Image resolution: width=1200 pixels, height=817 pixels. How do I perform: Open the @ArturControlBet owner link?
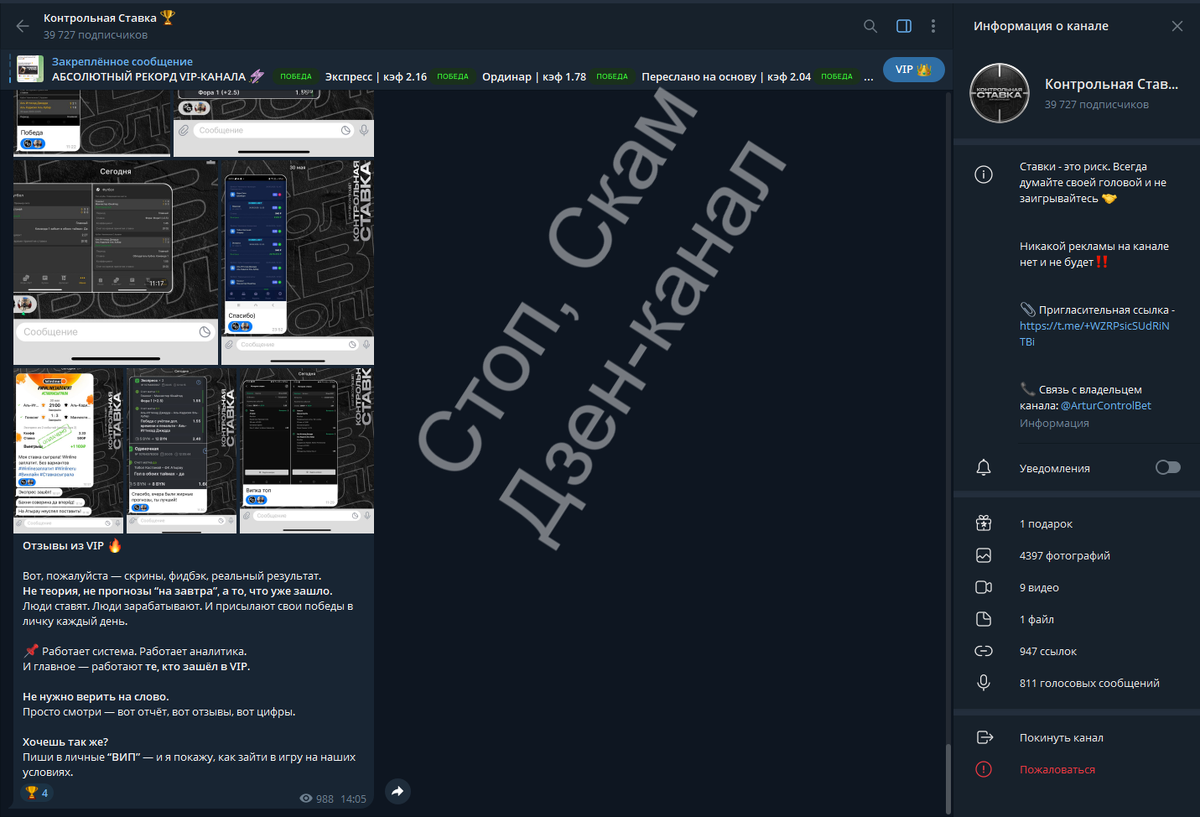pos(1105,406)
